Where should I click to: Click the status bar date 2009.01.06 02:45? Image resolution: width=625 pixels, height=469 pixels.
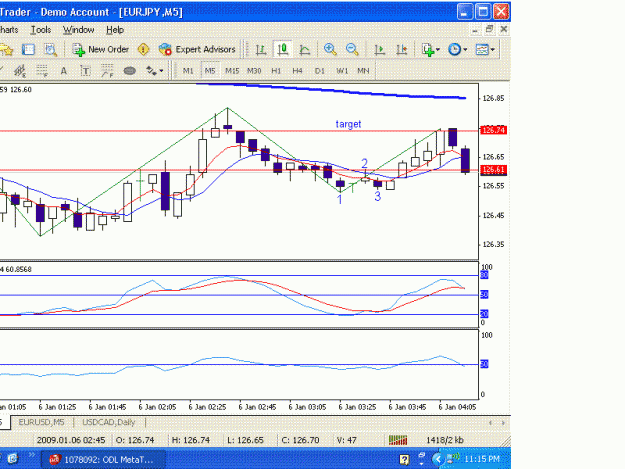[71, 440]
